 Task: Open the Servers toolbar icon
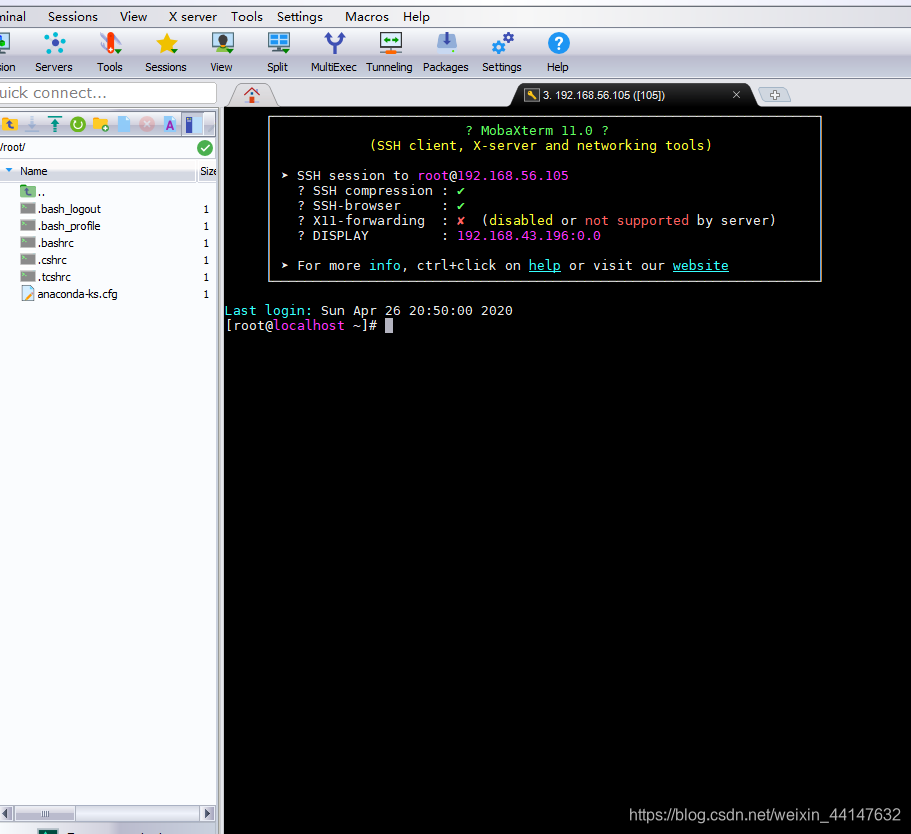coord(54,52)
